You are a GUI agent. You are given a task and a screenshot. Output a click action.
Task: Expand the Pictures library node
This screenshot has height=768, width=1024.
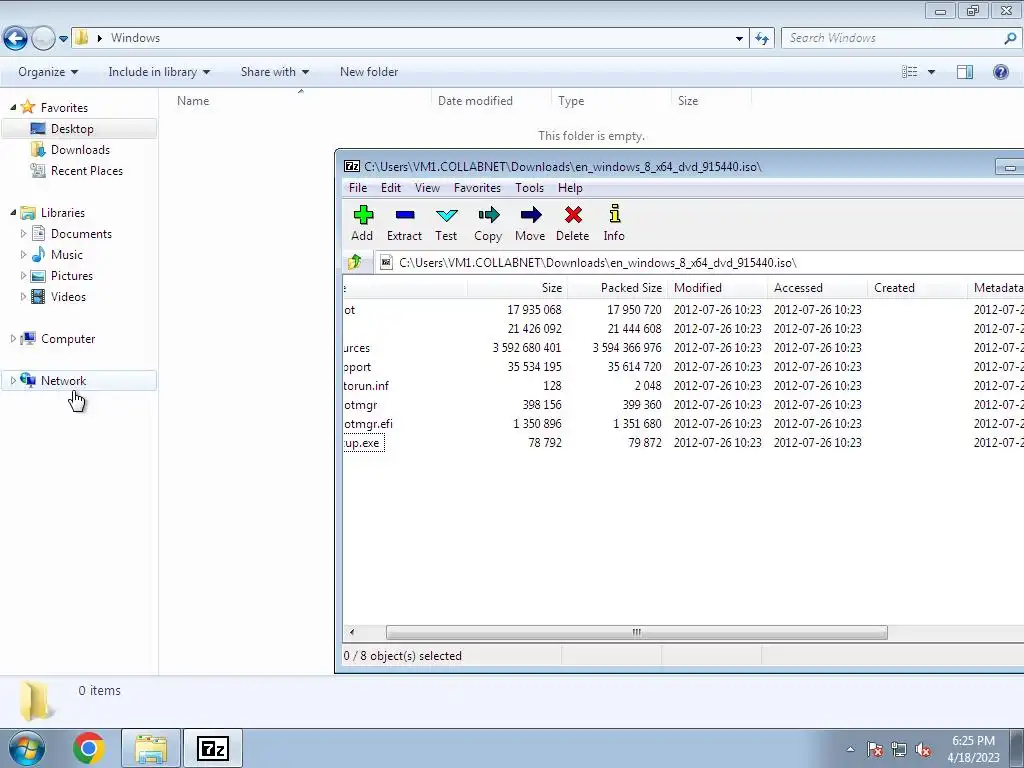(x=24, y=276)
